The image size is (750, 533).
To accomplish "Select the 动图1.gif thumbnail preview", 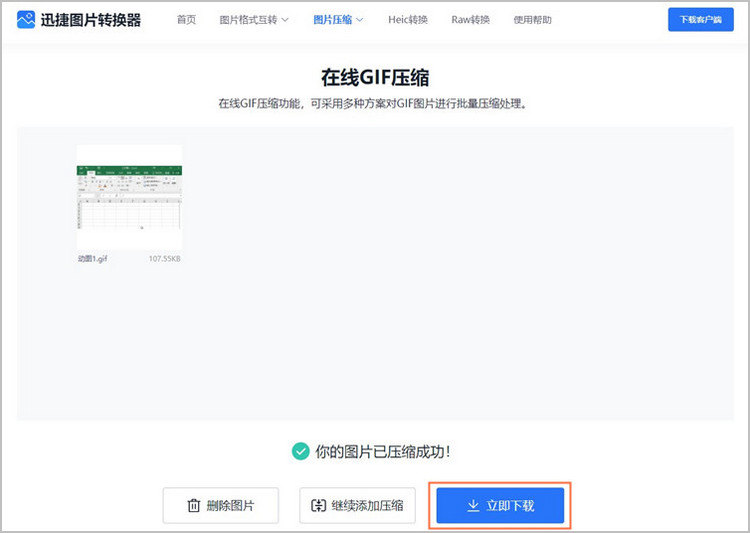I will [129, 198].
